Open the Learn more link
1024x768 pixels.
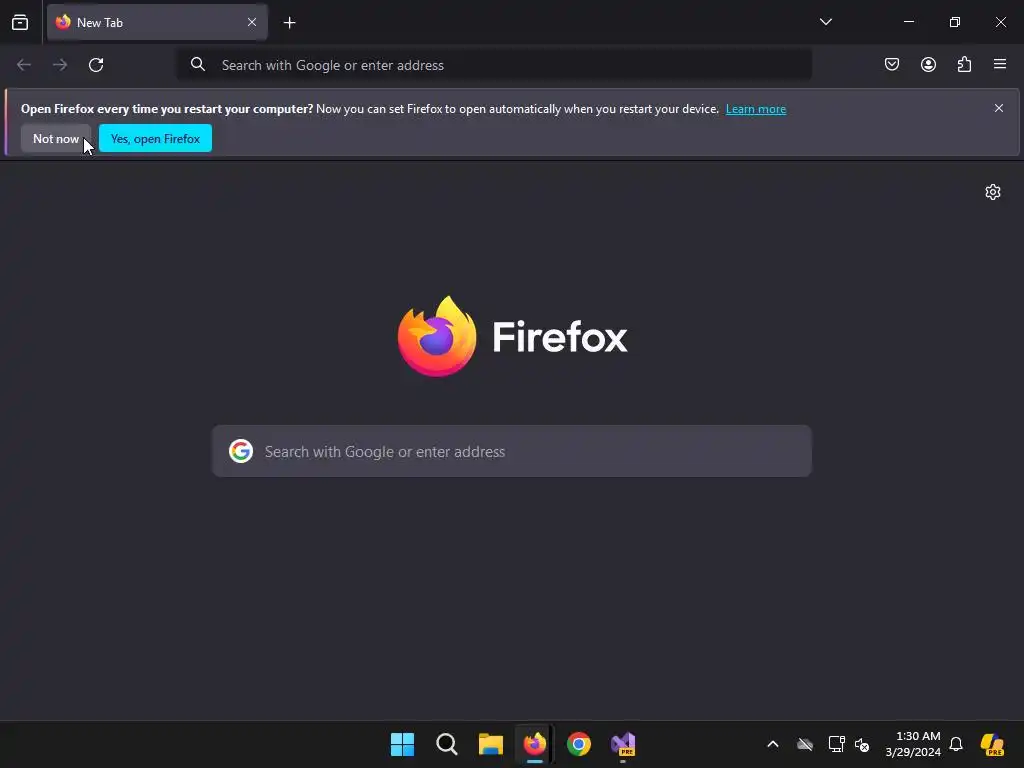click(x=756, y=109)
